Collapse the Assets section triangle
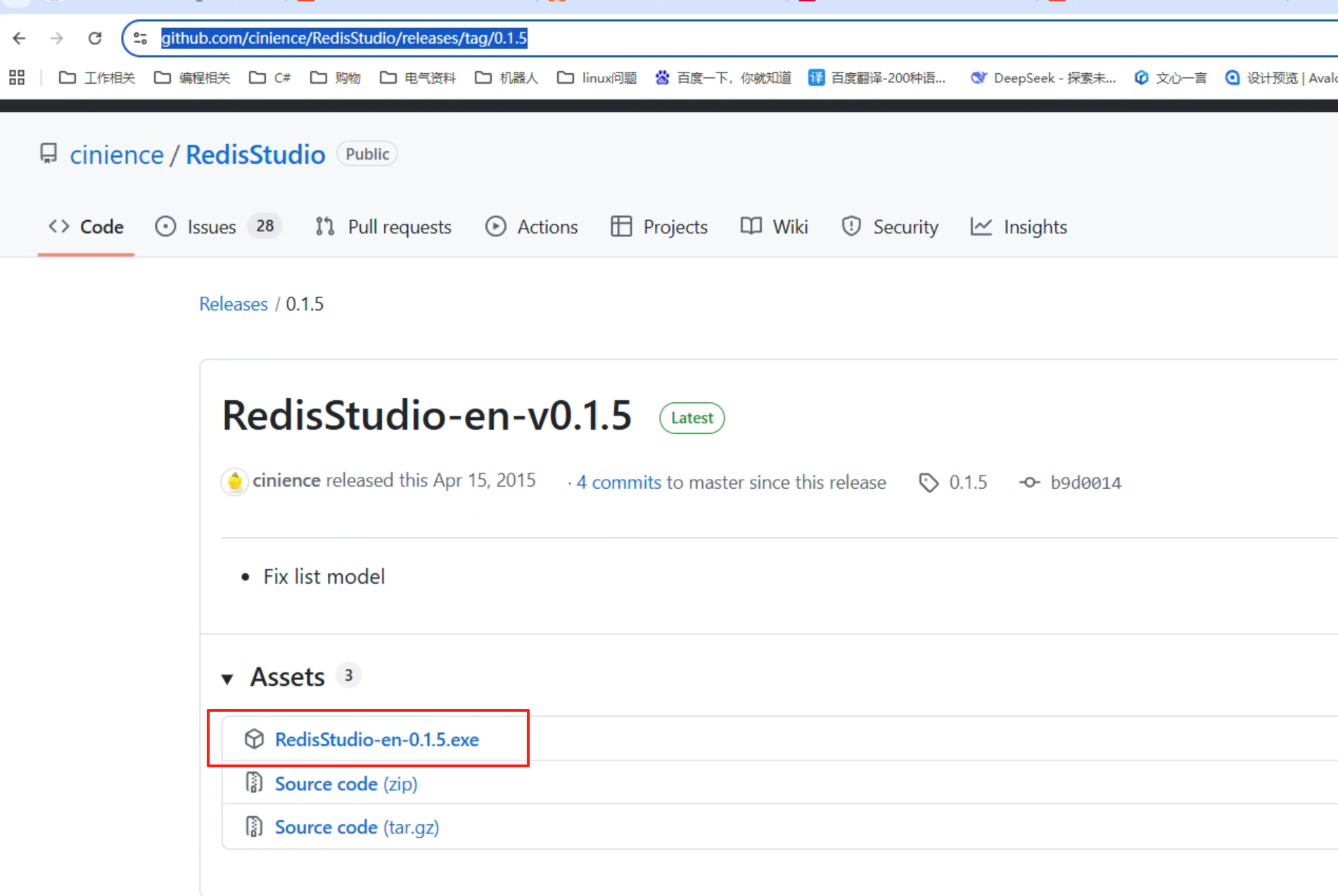 click(x=227, y=679)
